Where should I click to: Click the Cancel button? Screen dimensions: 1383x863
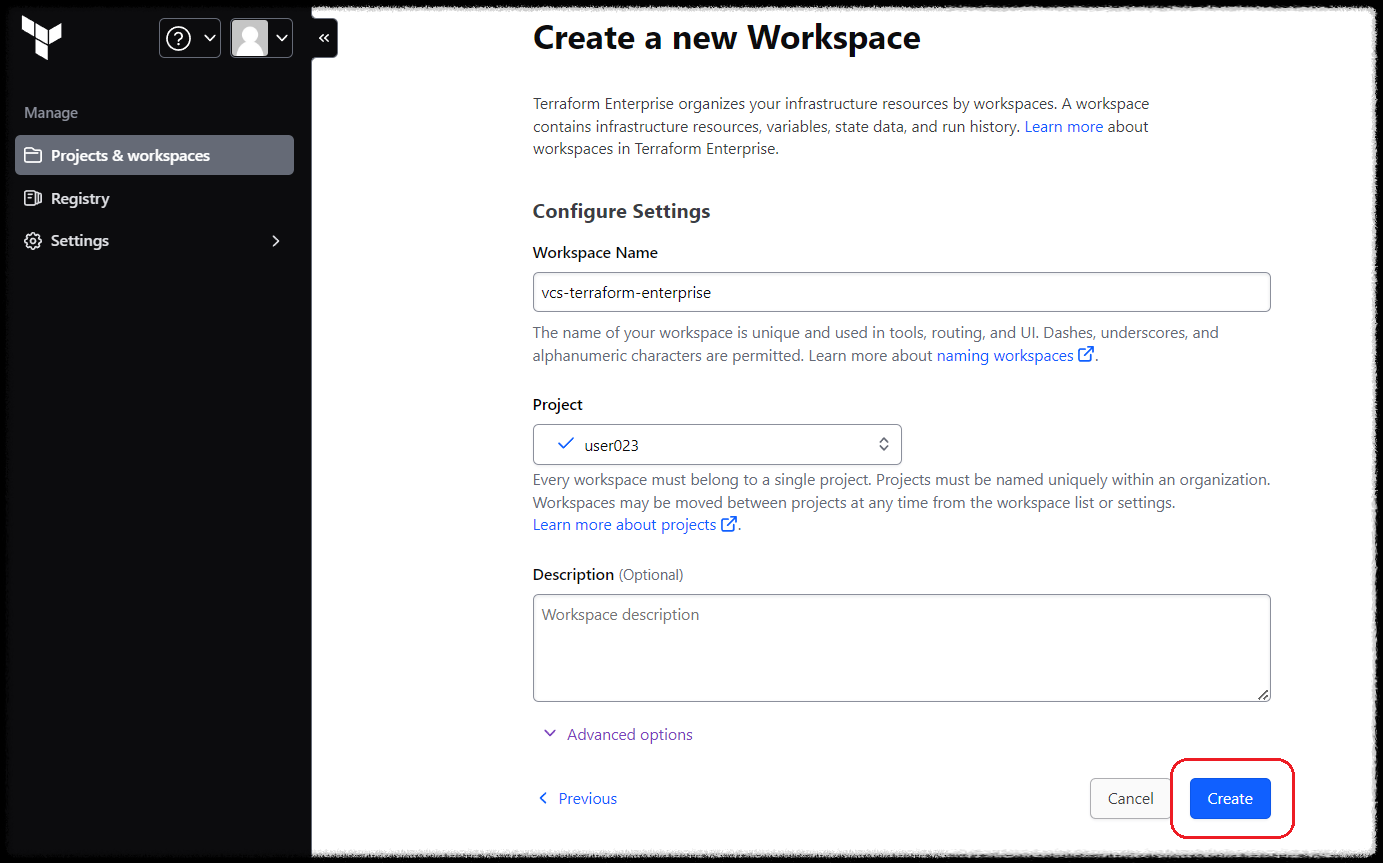[x=1130, y=798]
